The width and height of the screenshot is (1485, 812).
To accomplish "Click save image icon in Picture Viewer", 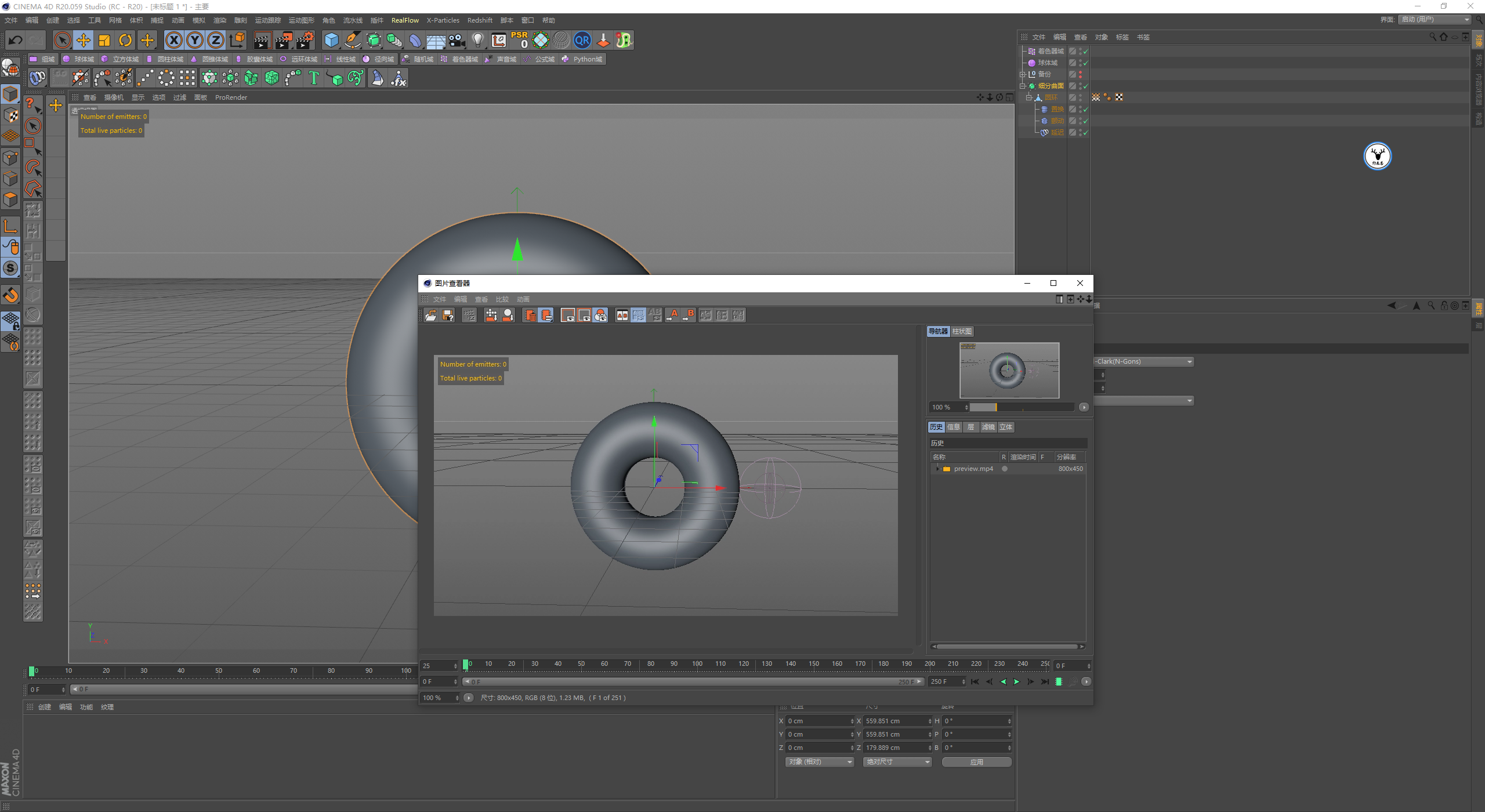I will 448,315.
